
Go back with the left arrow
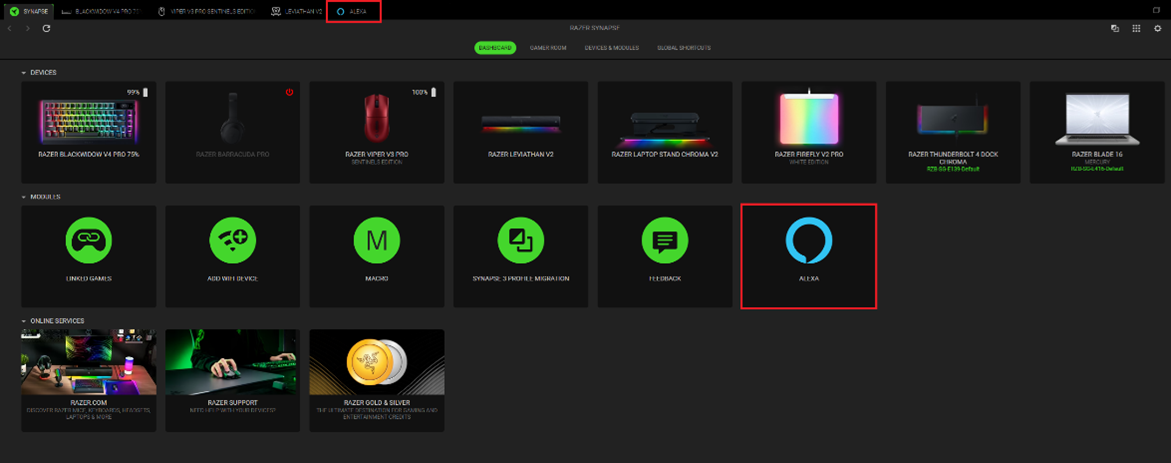pyautogui.click(x=9, y=28)
